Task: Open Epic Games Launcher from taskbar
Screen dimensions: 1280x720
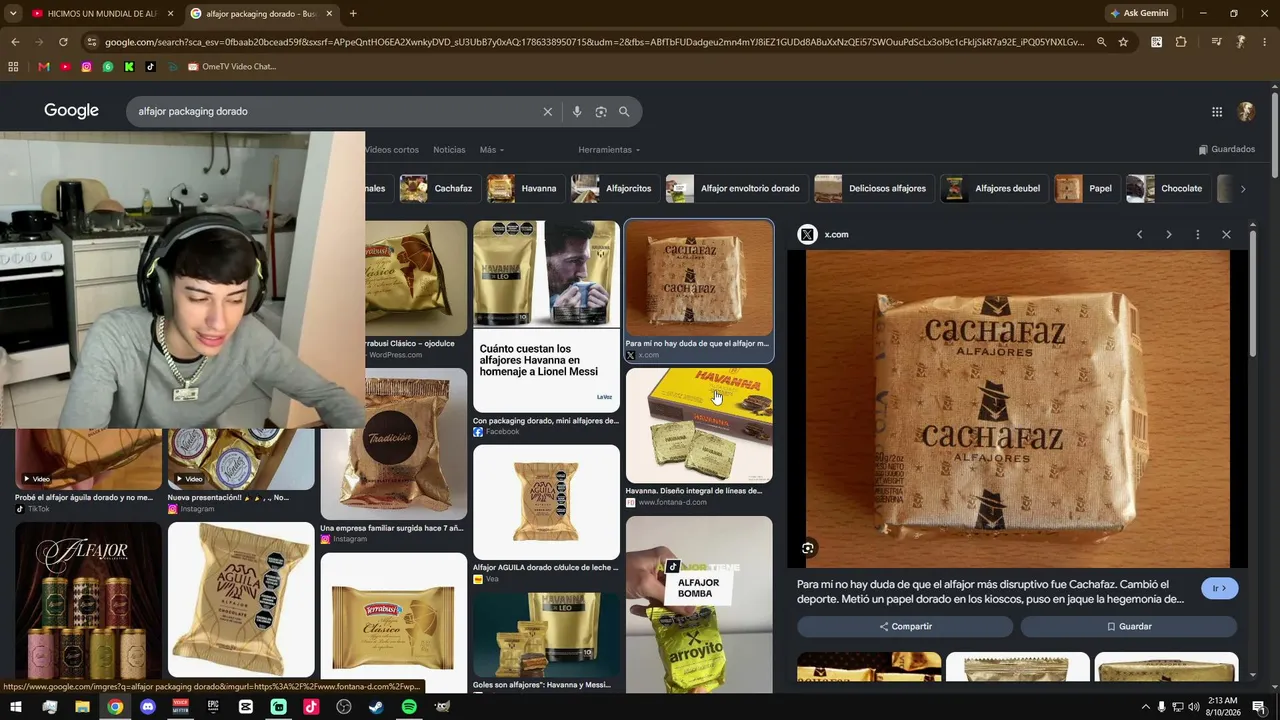Action: (213, 707)
